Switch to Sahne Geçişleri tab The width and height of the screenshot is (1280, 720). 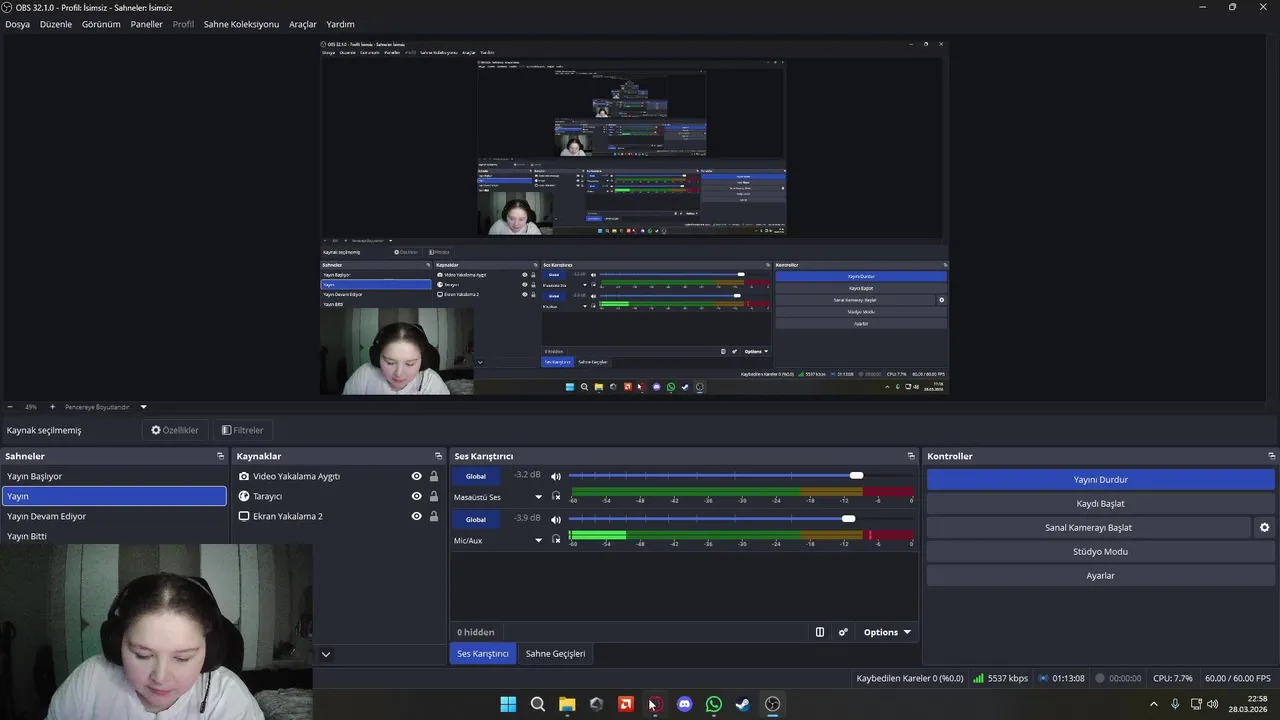555,653
